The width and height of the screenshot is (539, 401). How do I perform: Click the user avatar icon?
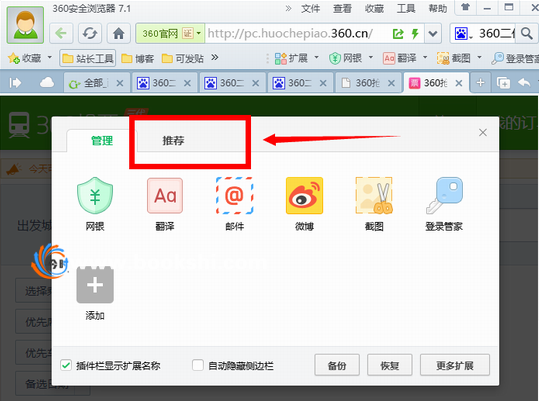(25, 25)
